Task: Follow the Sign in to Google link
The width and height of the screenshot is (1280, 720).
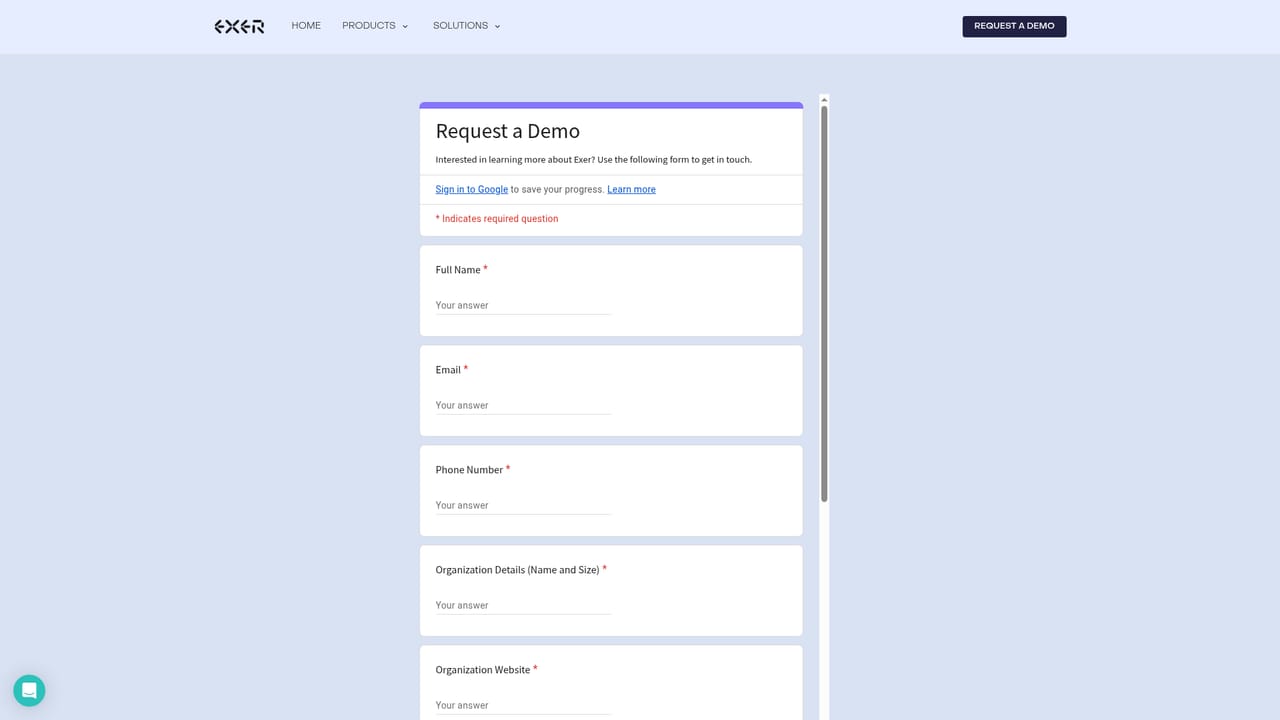Action: tap(472, 189)
